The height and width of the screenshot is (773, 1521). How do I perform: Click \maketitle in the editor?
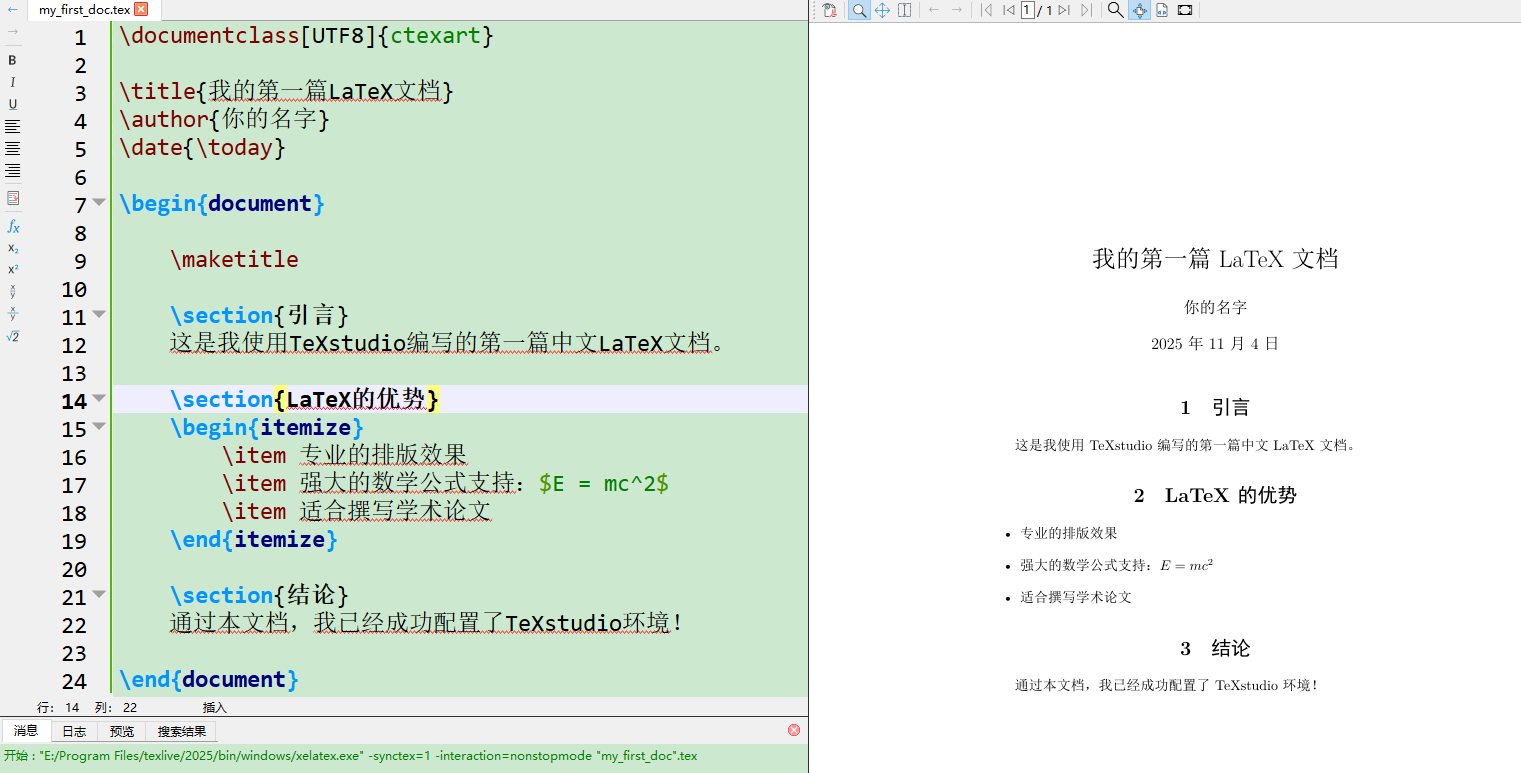coord(235,259)
